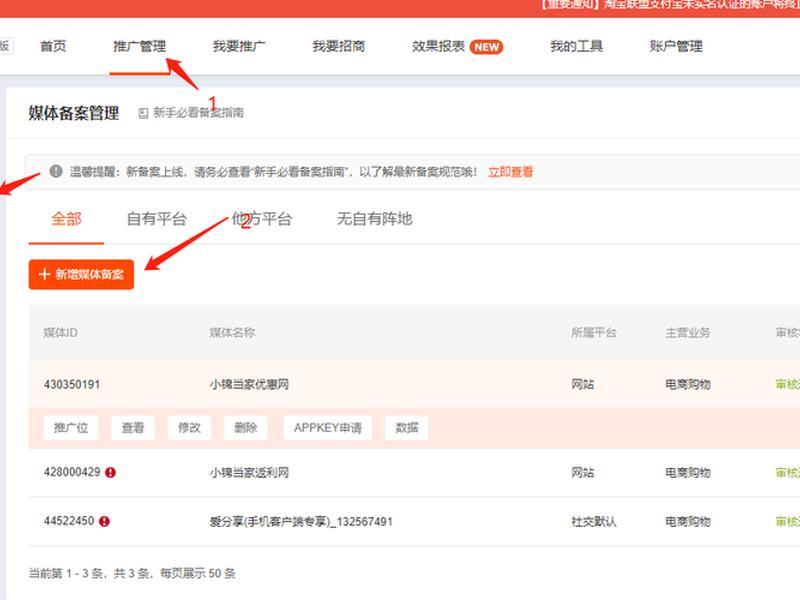Click the red warning icon beside 428000429

110,472
